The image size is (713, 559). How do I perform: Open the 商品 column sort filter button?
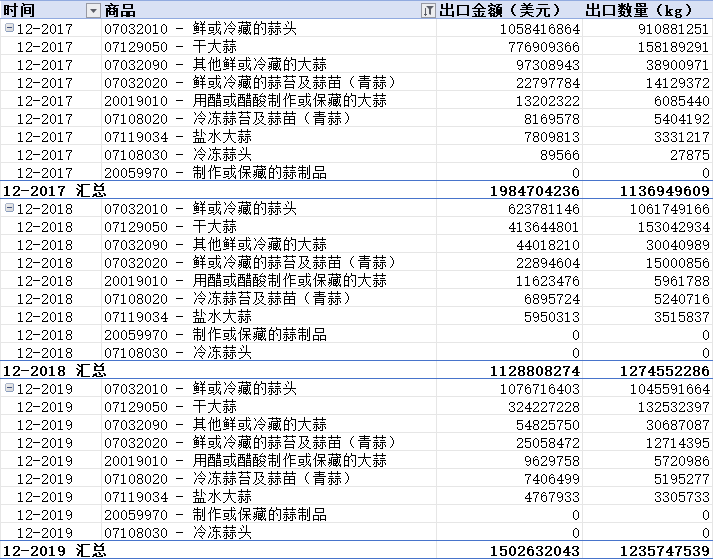tap(428, 10)
